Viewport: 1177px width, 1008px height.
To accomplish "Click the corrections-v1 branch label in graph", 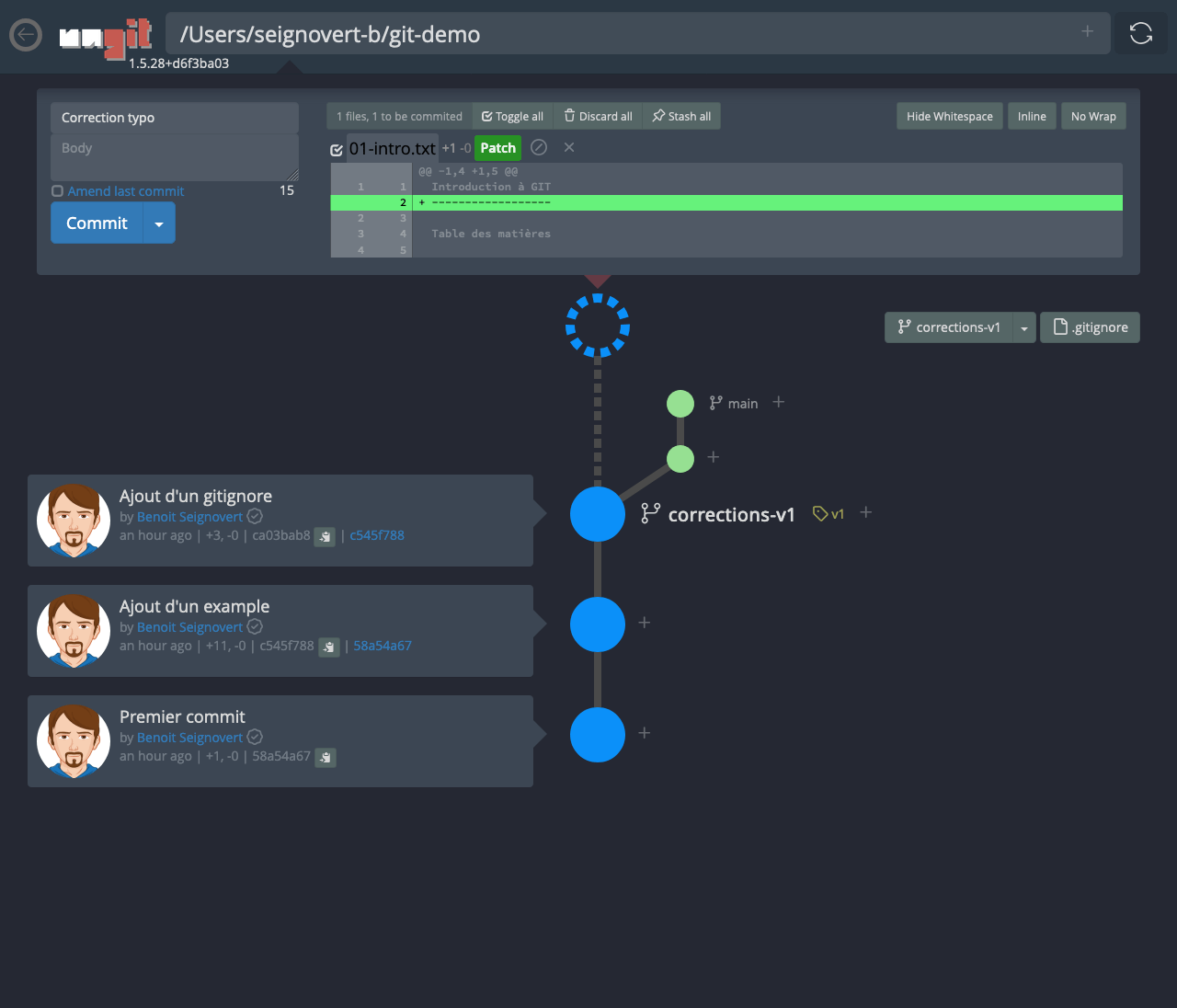I will coord(718,514).
